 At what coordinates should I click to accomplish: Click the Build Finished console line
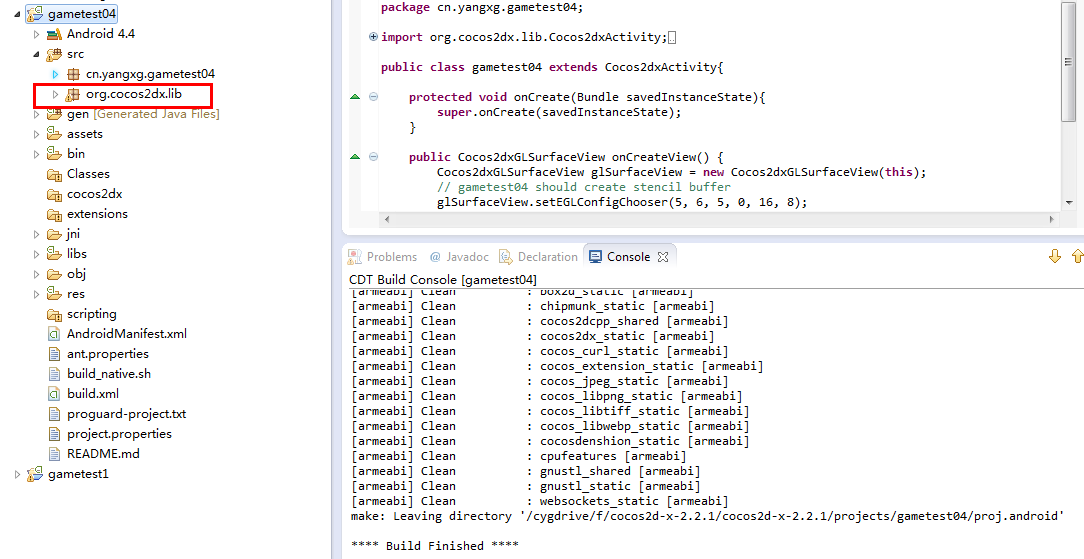(435, 546)
